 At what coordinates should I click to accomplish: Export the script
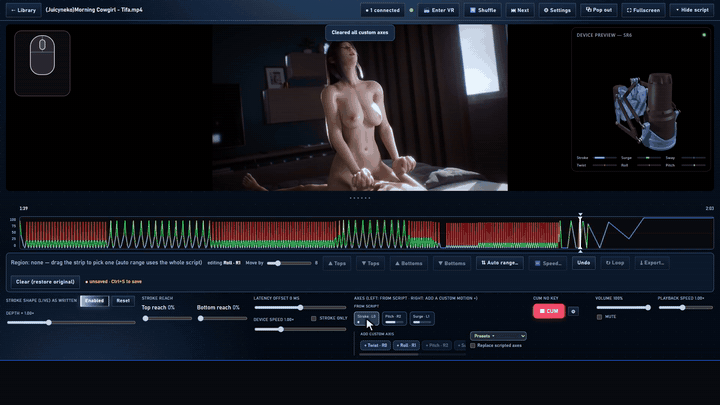click(652, 263)
